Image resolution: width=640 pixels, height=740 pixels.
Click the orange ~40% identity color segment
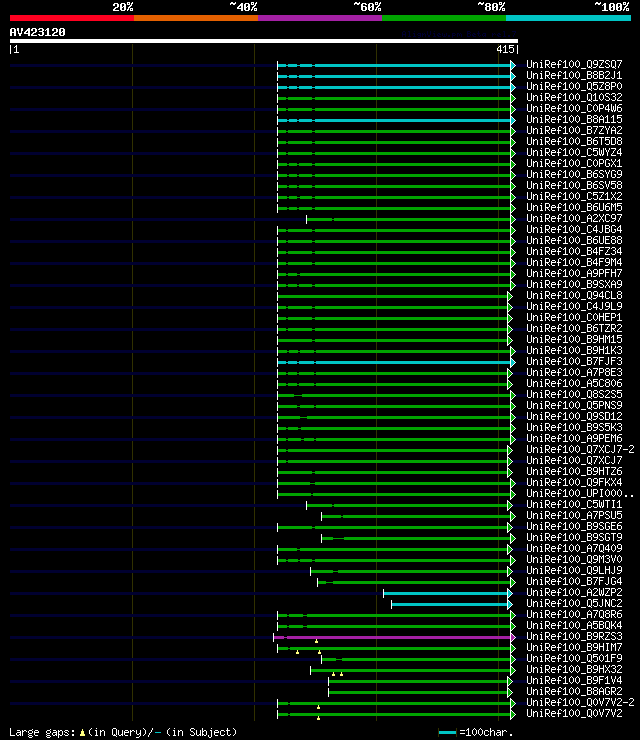(196, 18)
